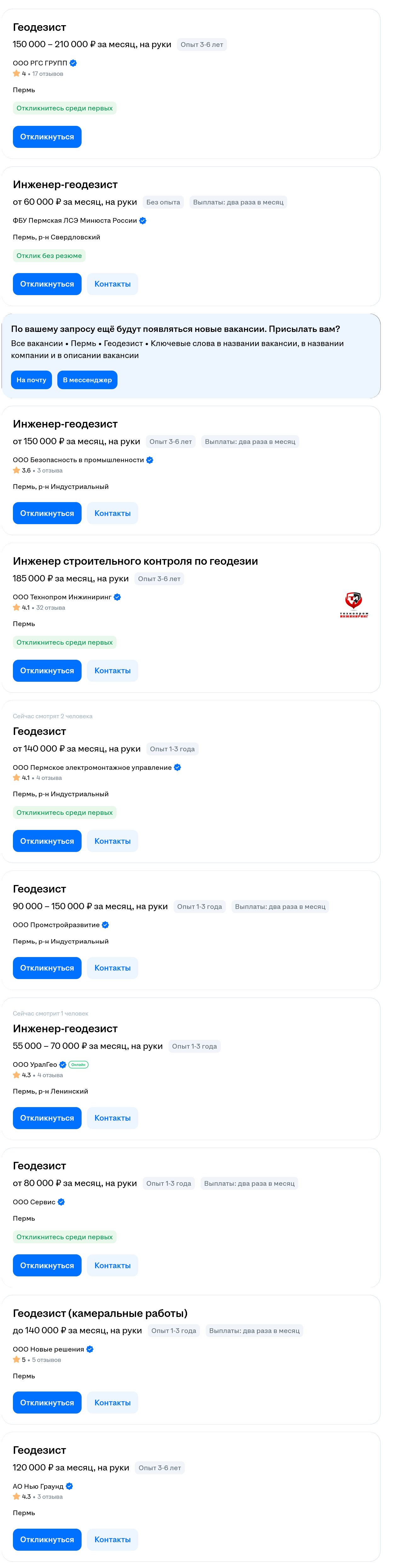
Task: Show Контакты for ФБУ Пермская ЛСЭ vacancy
Action: (113, 284)
